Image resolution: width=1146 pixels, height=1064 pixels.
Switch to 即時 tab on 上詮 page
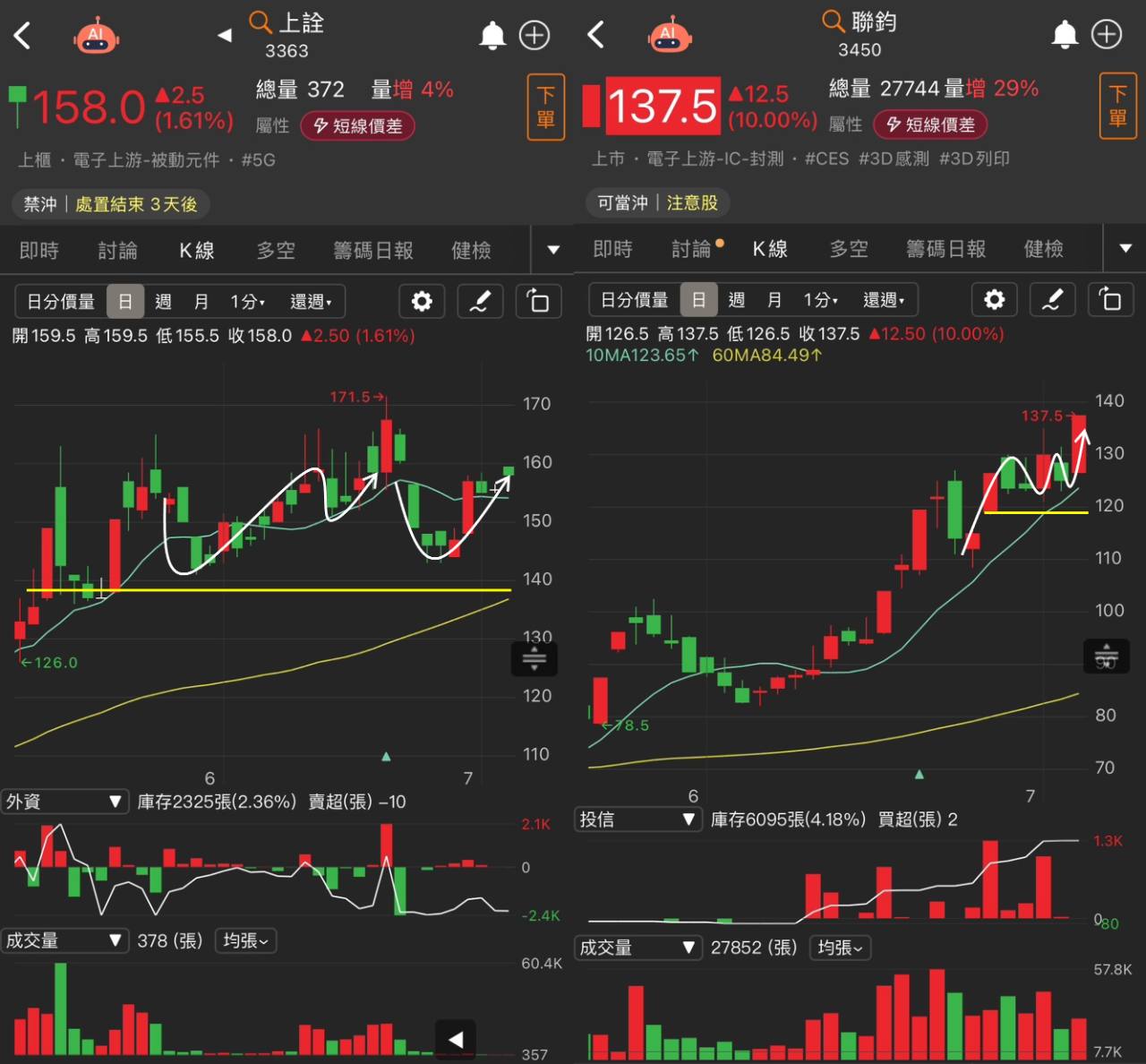tap(39, 251)
